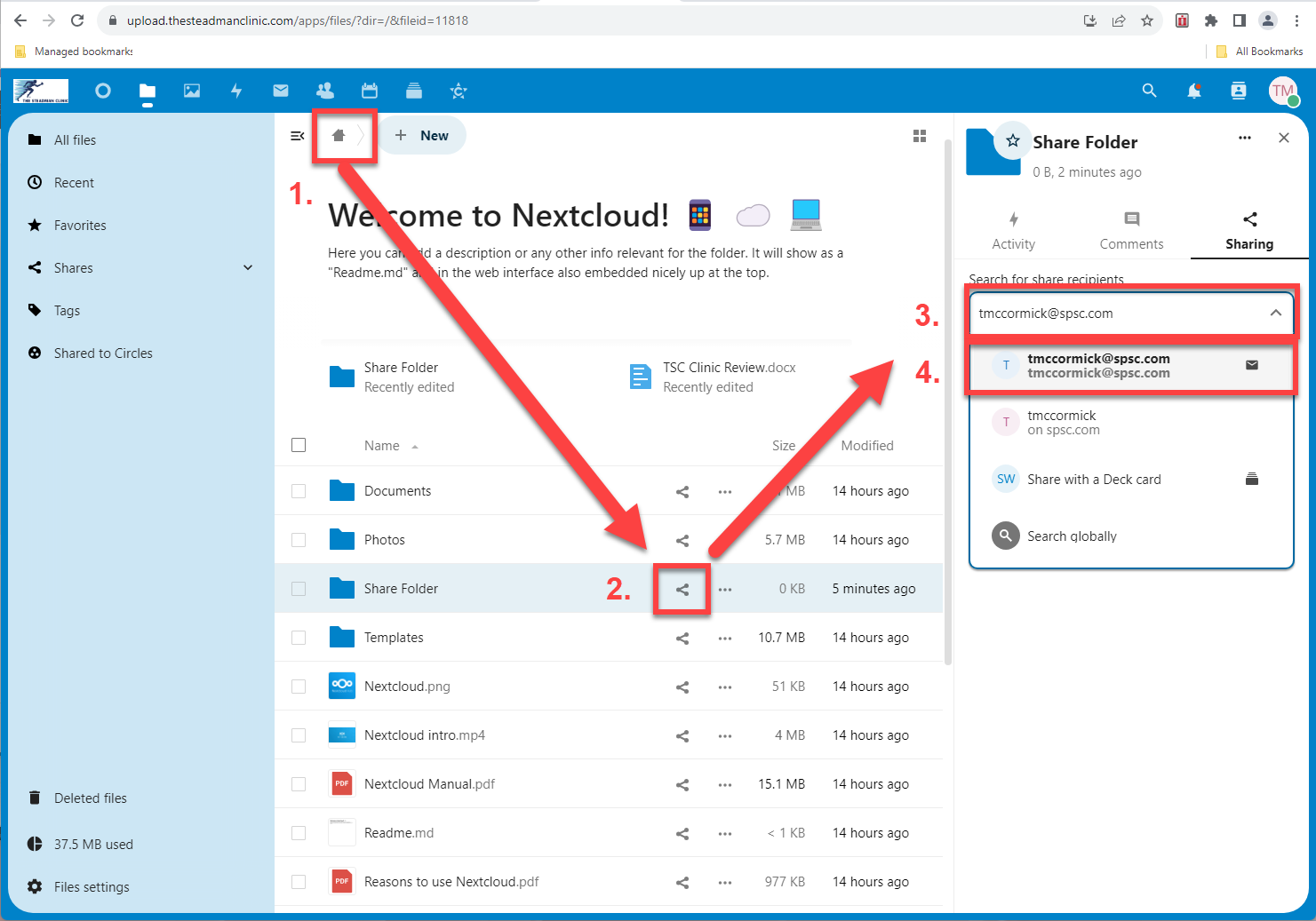Image resolution: width=1316 pixels, height=921 pixels.
Task: Share Nextcloud.png file
Action: (x=682, y=687)
